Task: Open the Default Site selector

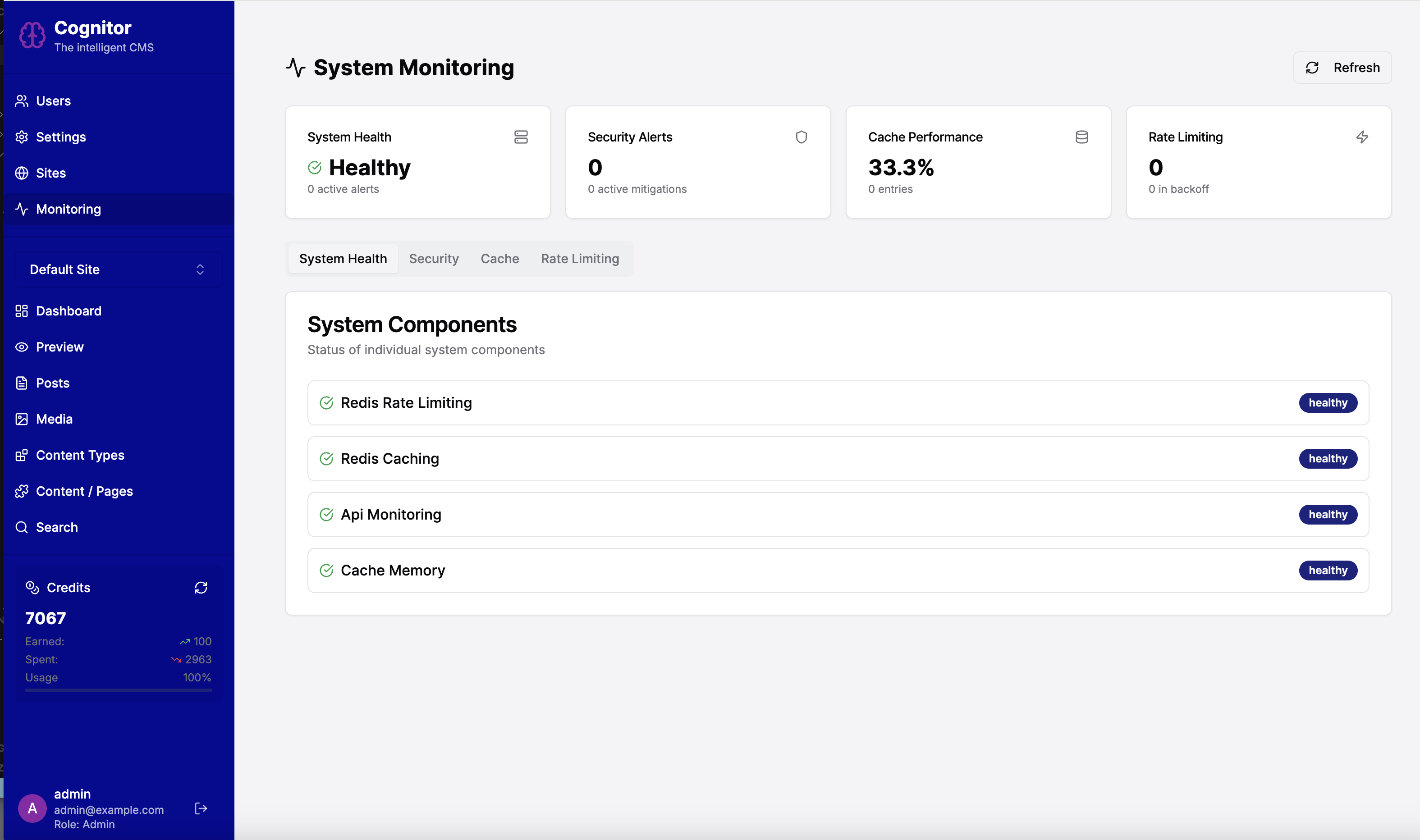Action: [x=118, y=269]
